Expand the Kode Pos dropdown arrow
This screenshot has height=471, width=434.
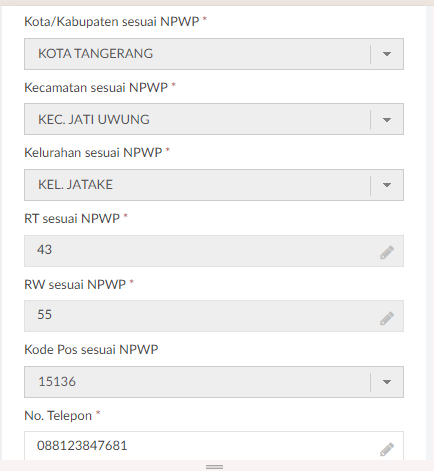[x=387, y=382]
